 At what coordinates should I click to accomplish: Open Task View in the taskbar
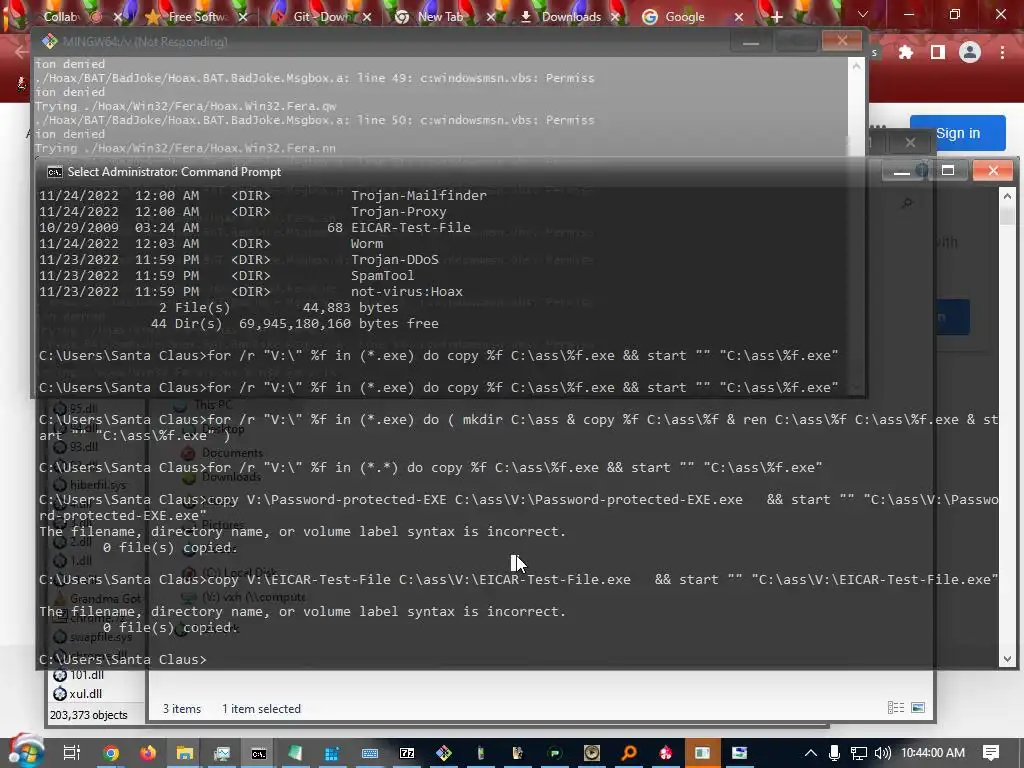[x=71, y=753]
